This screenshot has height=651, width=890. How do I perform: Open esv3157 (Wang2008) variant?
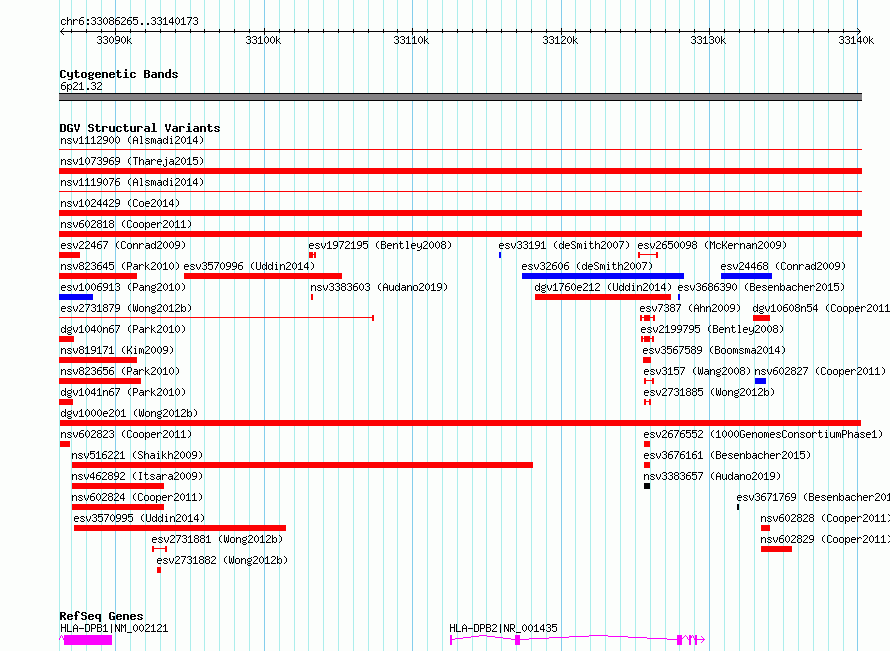pos(697,371)
